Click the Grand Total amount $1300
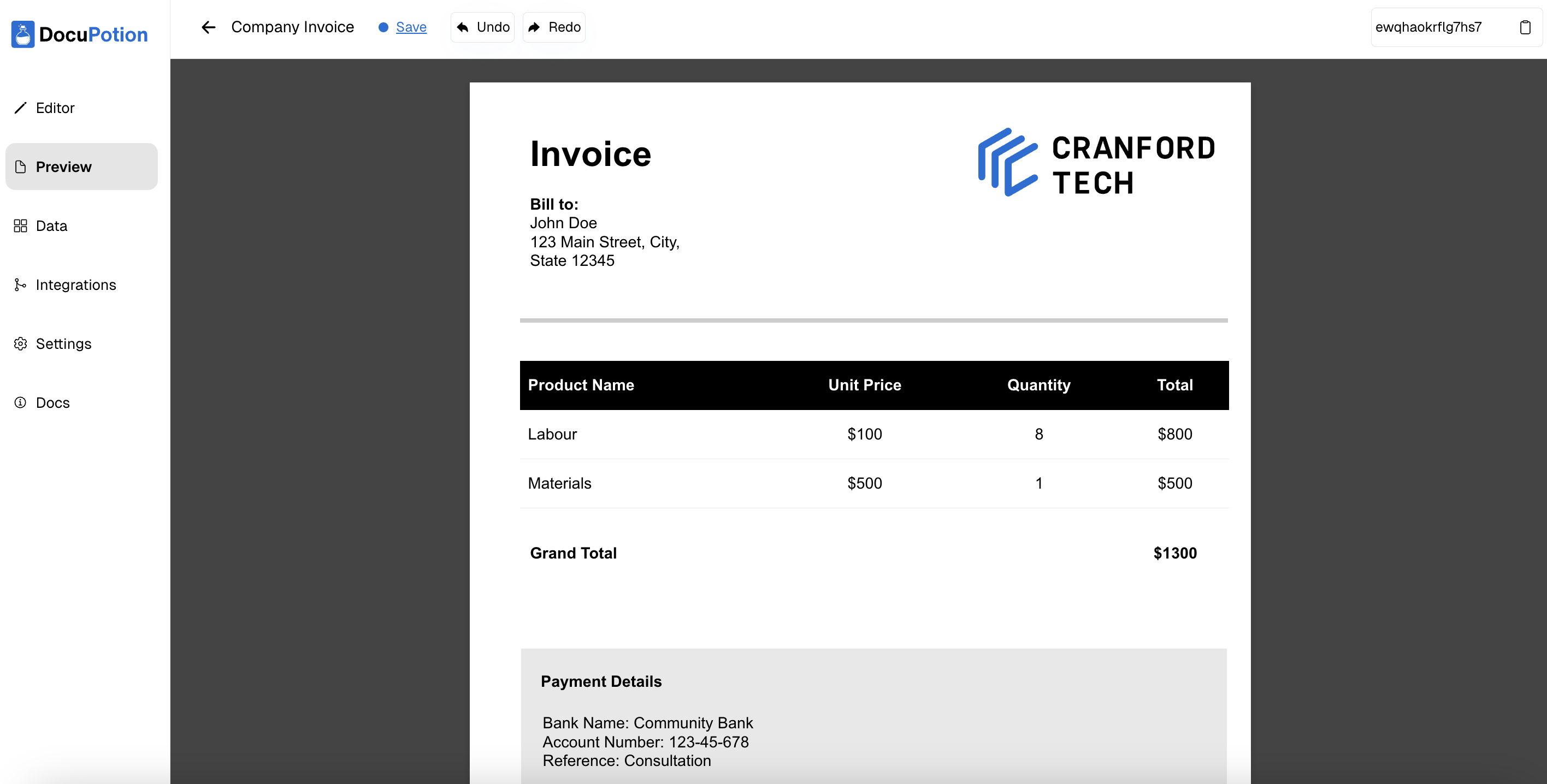Image resolution: width=1547 pixels, height=784 pixels. coord(1174,553)
